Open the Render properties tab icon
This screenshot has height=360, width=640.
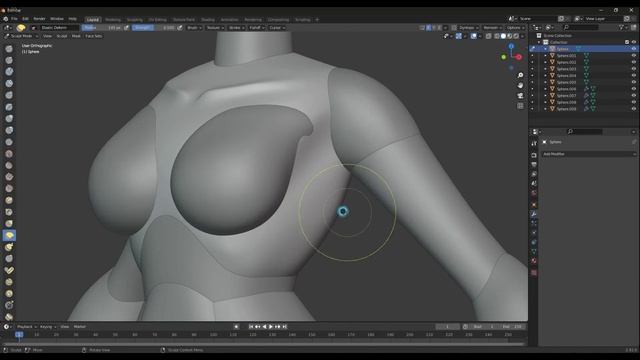(534, 155)
